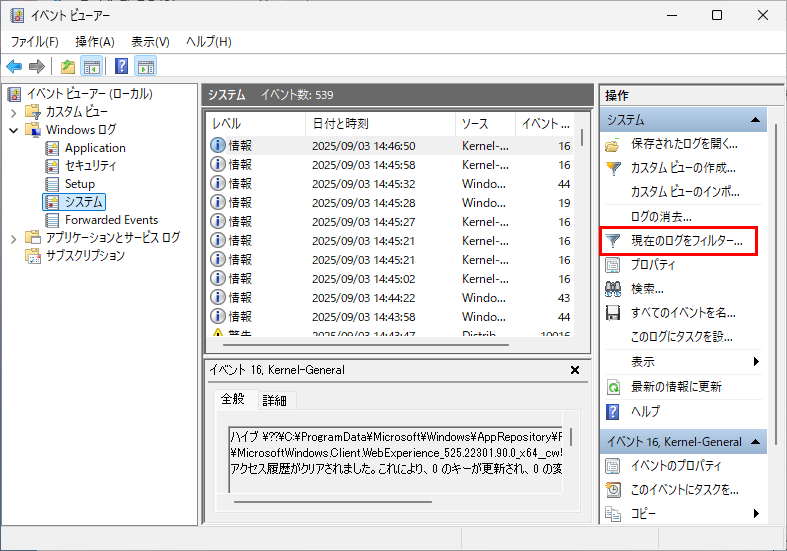Open the 表示(V) menu
The height and width of the screenshot is (551, 787).
pos(150,42)
